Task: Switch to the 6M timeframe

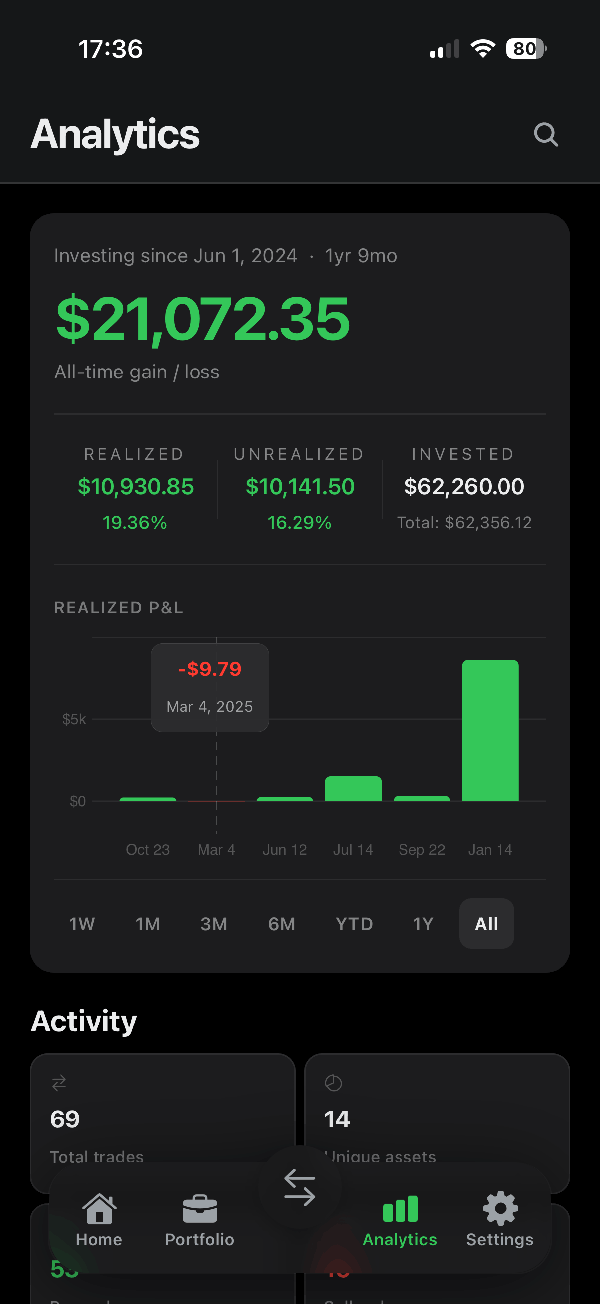Action: pos(282,923)
